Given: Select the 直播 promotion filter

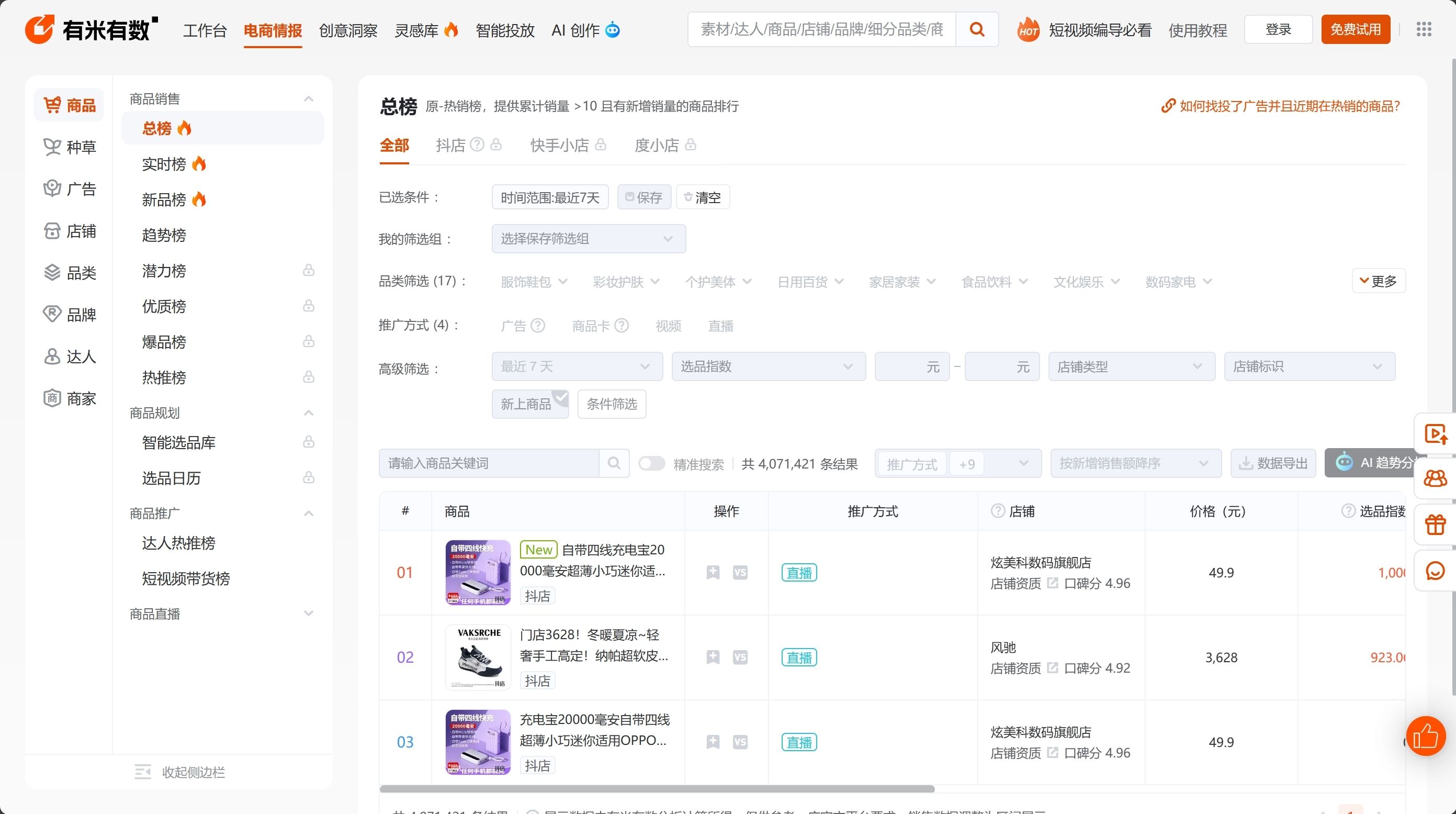Looking at the screenshot, I should (720, 326).
